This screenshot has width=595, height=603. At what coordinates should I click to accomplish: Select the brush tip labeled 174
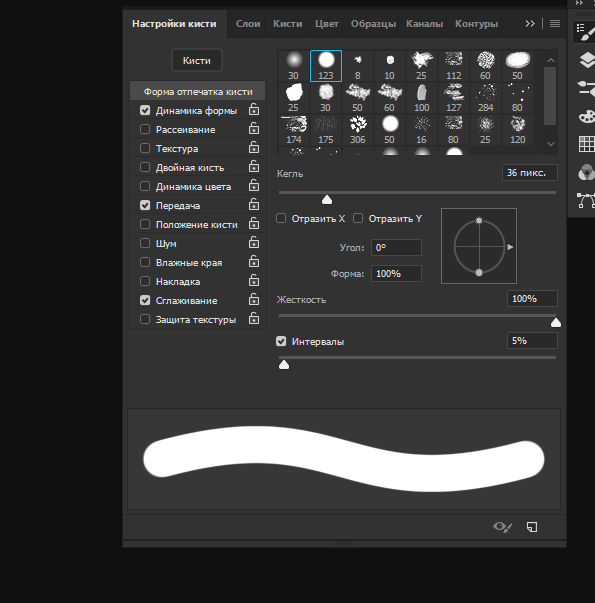pyautogui.click(x=294, y=130)
